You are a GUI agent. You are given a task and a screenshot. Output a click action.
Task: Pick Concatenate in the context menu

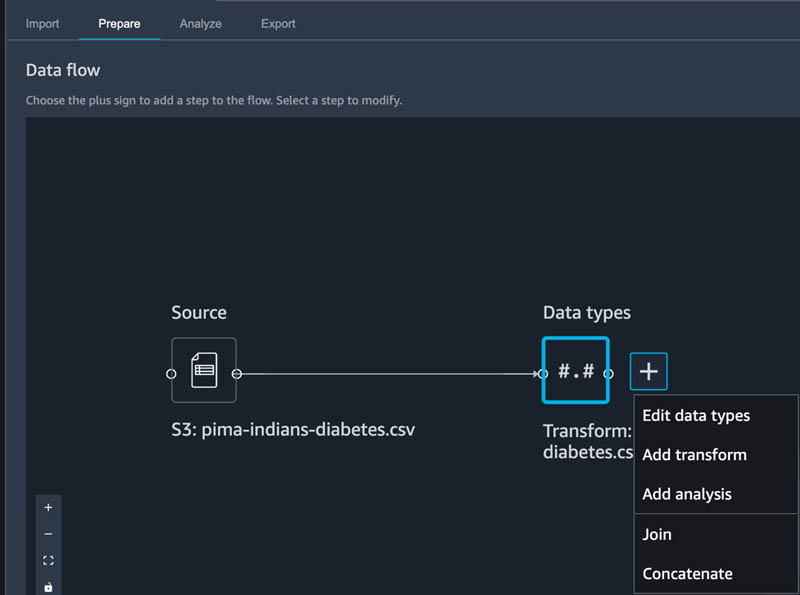point(716,574)
